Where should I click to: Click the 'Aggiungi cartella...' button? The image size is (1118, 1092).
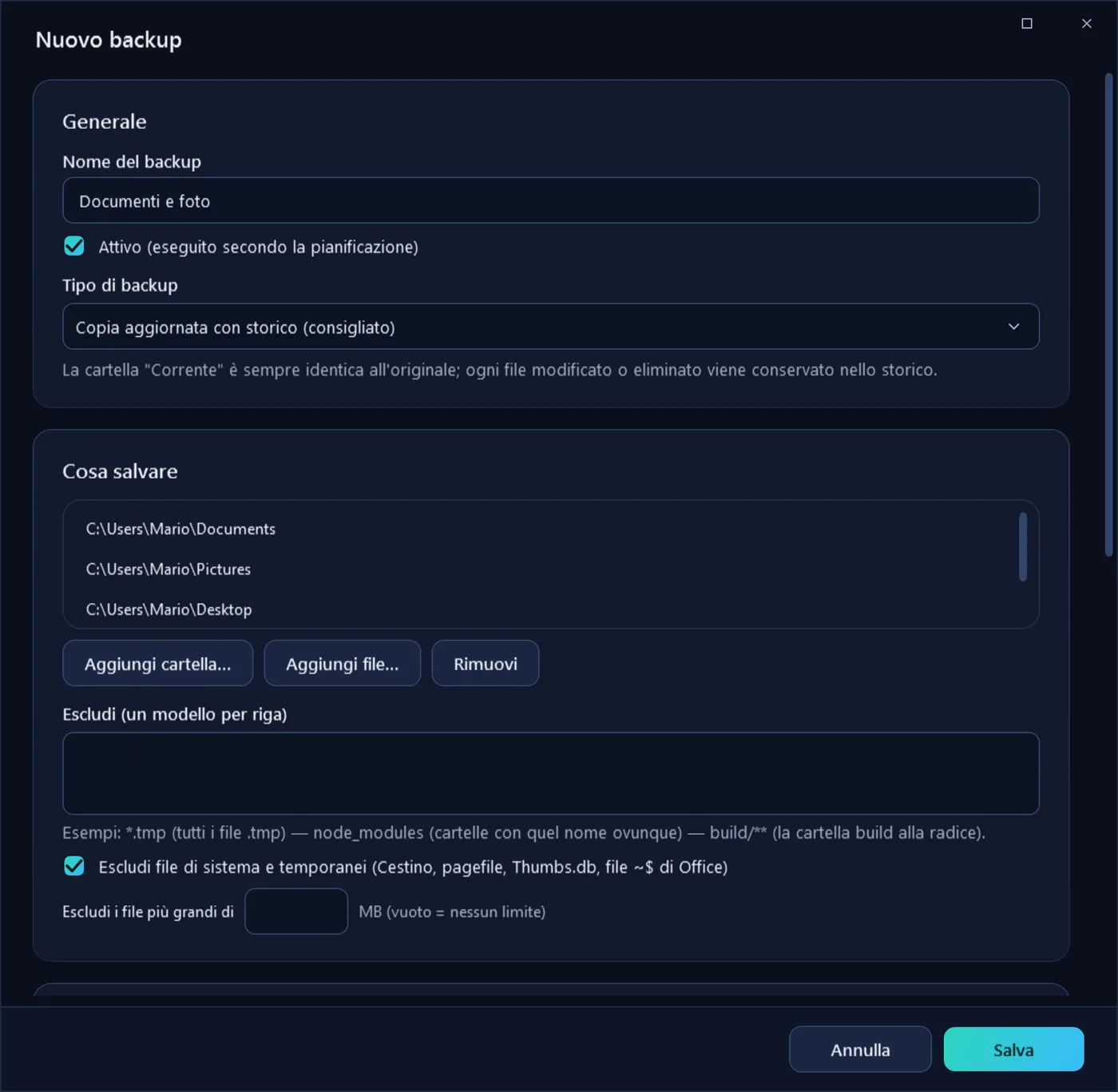[x=157, y=663]
